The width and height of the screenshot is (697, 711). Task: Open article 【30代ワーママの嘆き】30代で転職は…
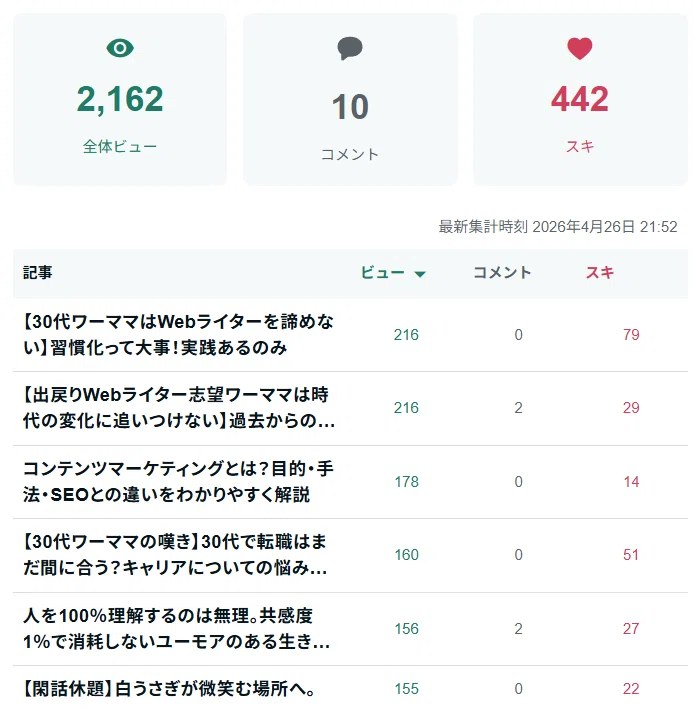pos(175,555)
